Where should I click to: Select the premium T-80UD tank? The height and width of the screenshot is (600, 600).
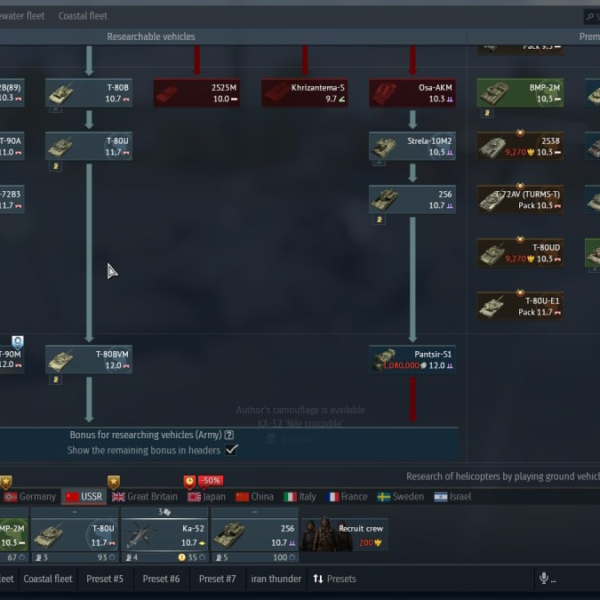click(520, 252)
